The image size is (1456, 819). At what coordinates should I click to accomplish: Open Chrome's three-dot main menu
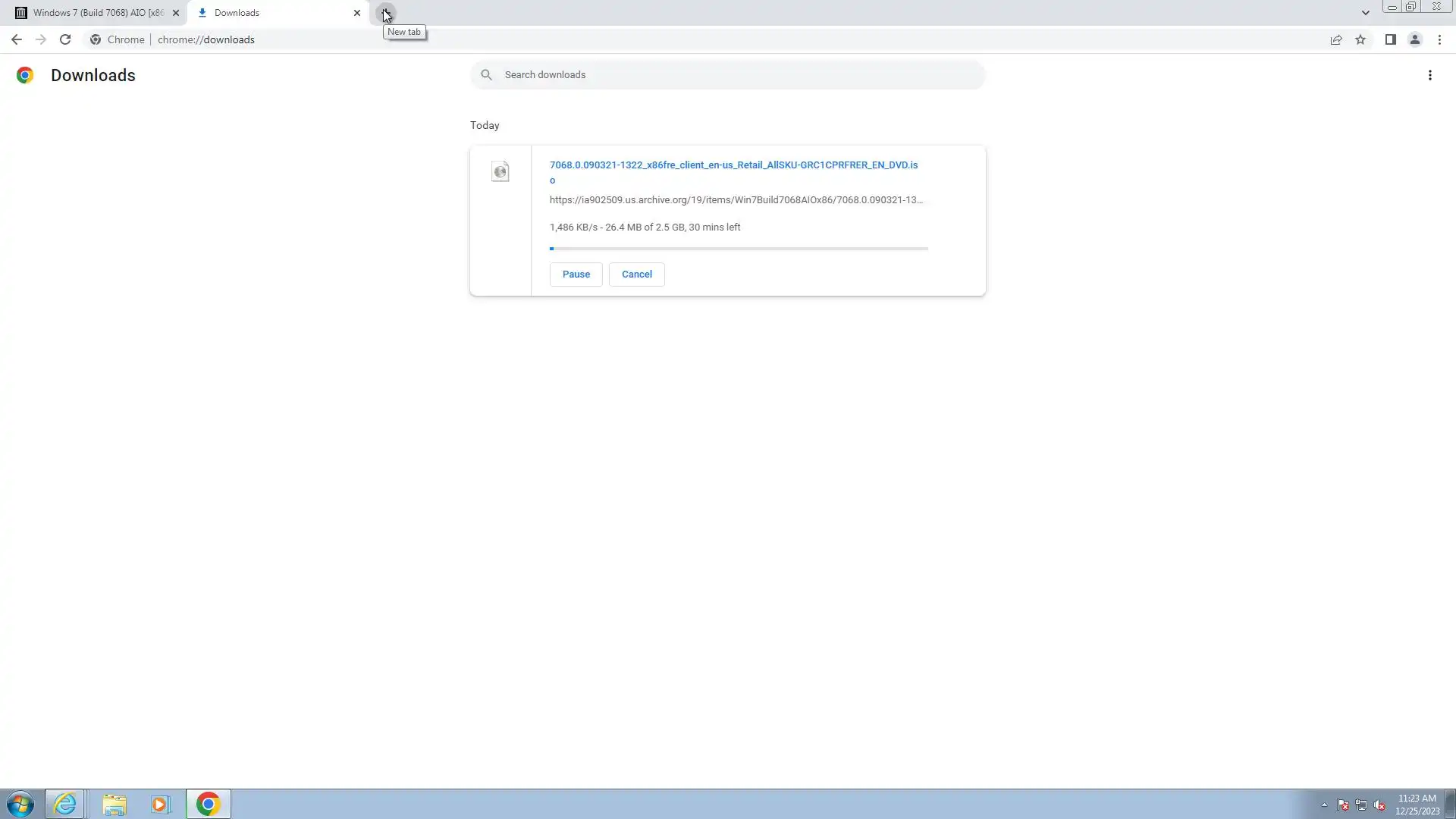pos(1439,39)
